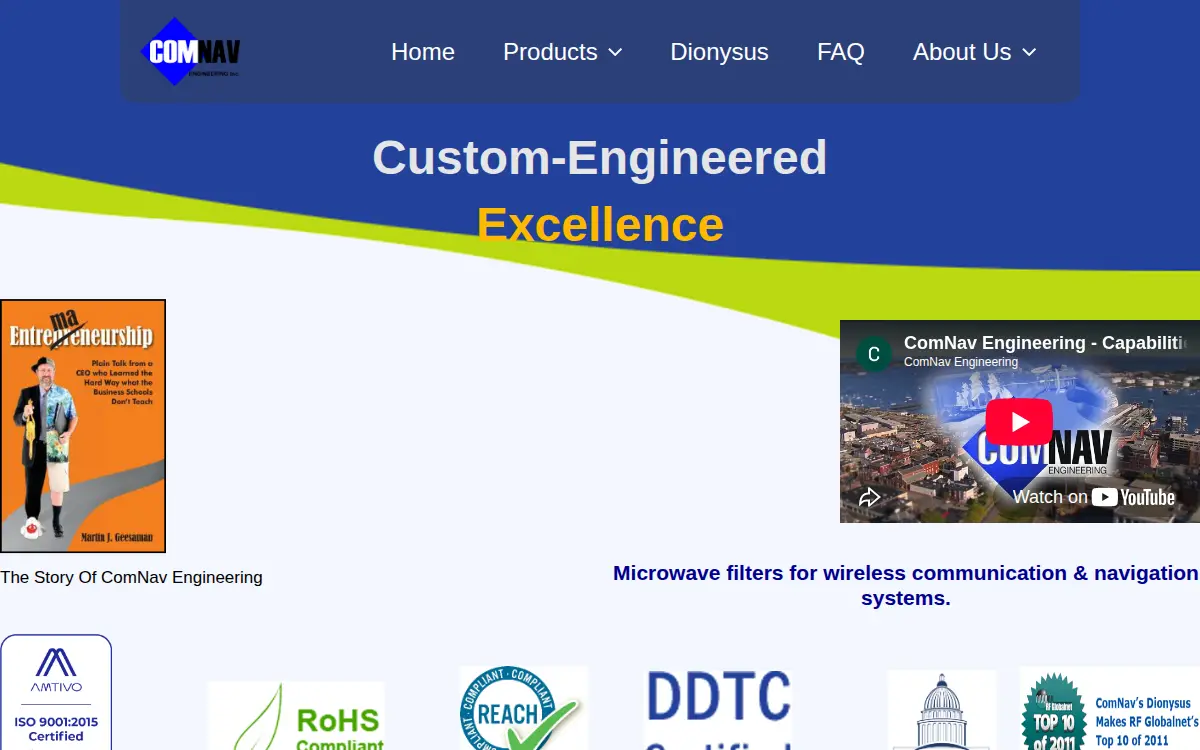The height and width of the screenshot is (750, 1200).
Task: Click the Microwave filters for wireless communication text
Action: tap(905, 585)
